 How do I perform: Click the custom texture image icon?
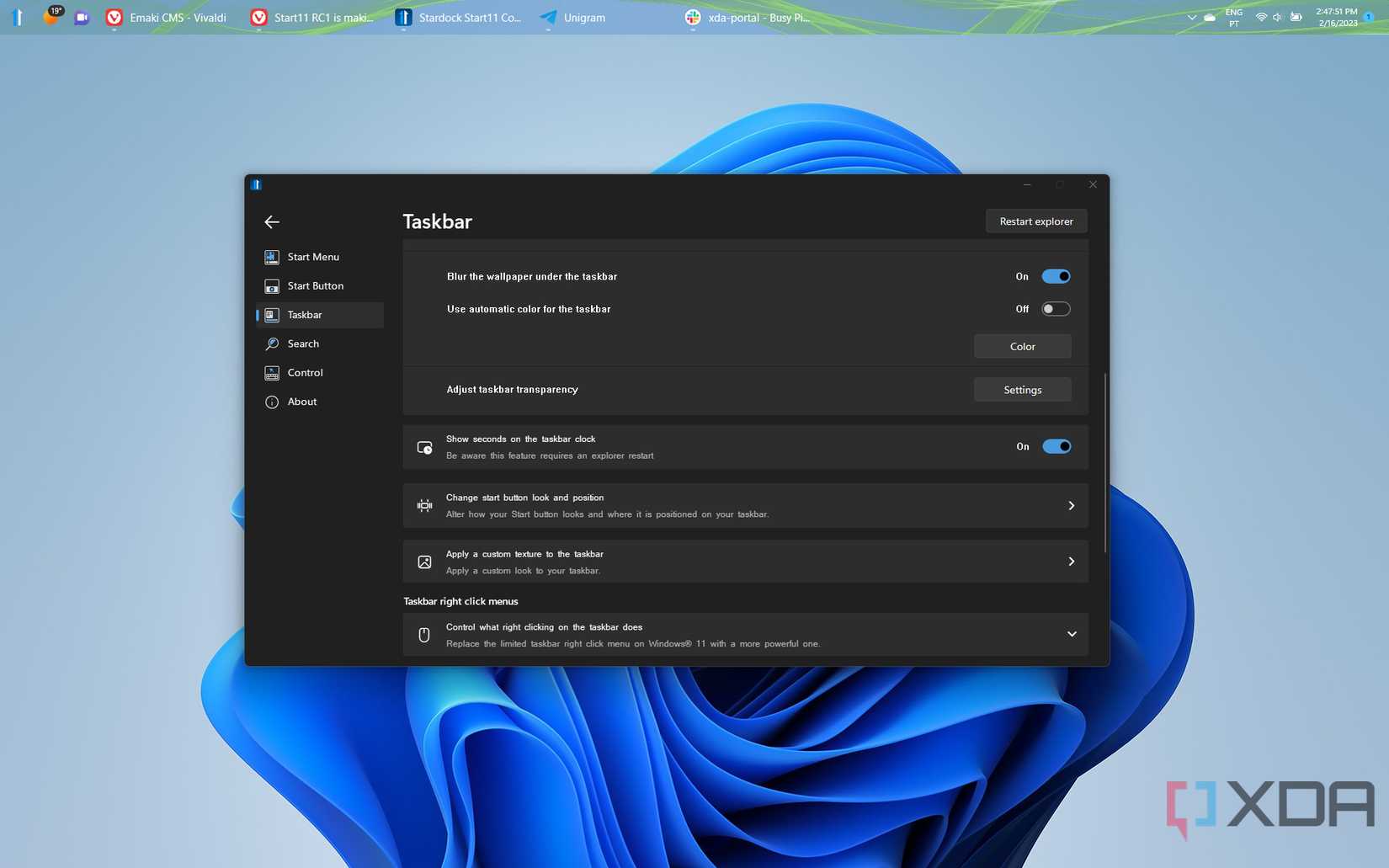tap(424, 561)
